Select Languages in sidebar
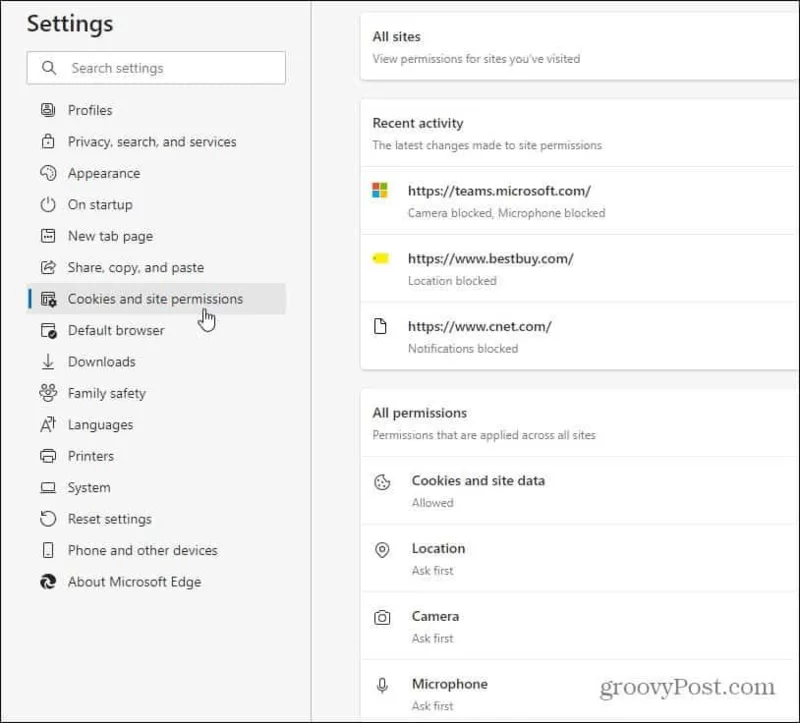The width and height of the screenshot is (800, 723). pyautogui.click(x=156, y=425)
